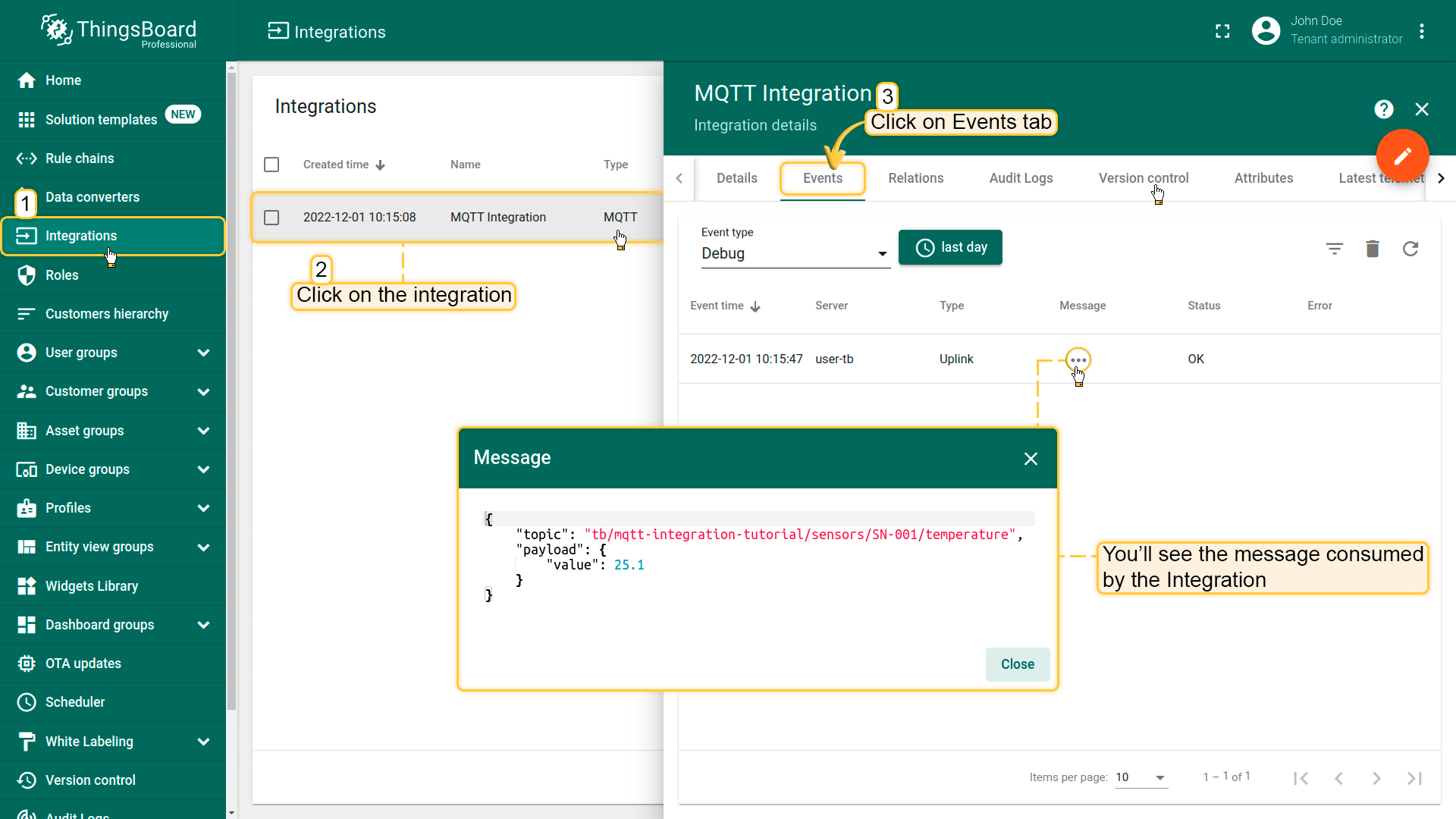The height and width of the screenshot is (819, 1456).
Task: Open the message ellipsis for Uplink event
Action: coord(1078,359)
